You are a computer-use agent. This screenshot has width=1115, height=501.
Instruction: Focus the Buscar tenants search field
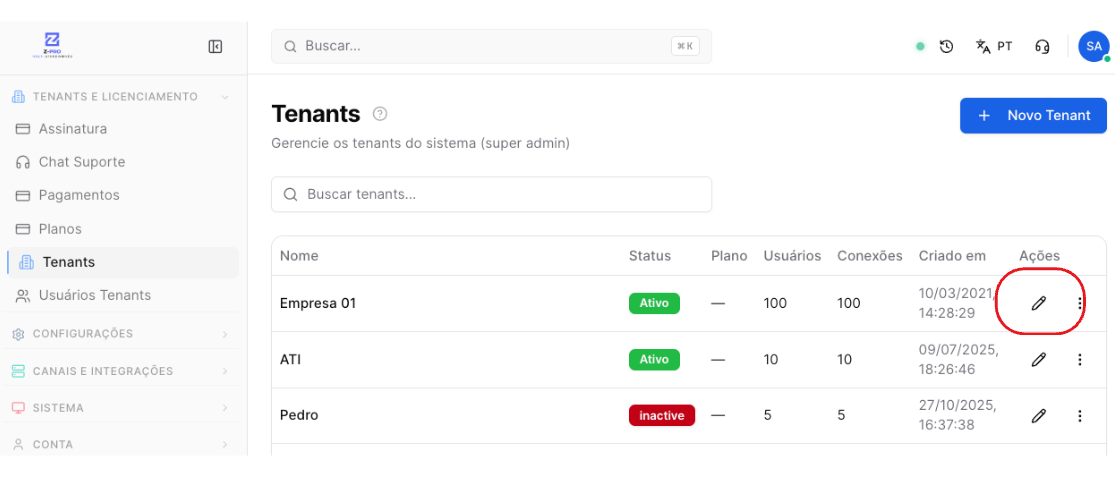pyautogui.click(x=491, y=194)
